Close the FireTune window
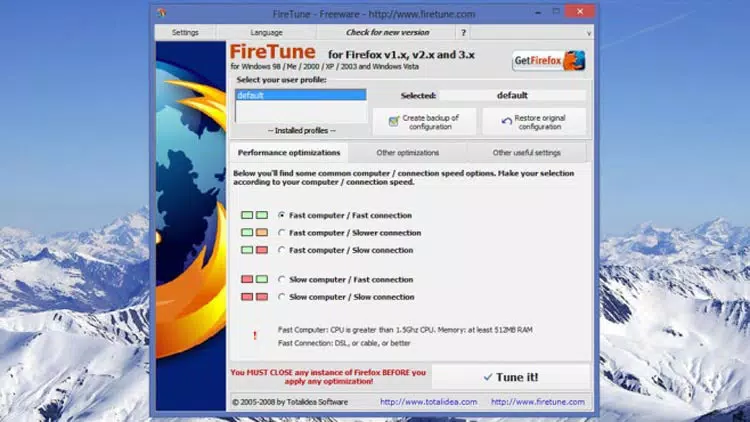 click(580, 11)
